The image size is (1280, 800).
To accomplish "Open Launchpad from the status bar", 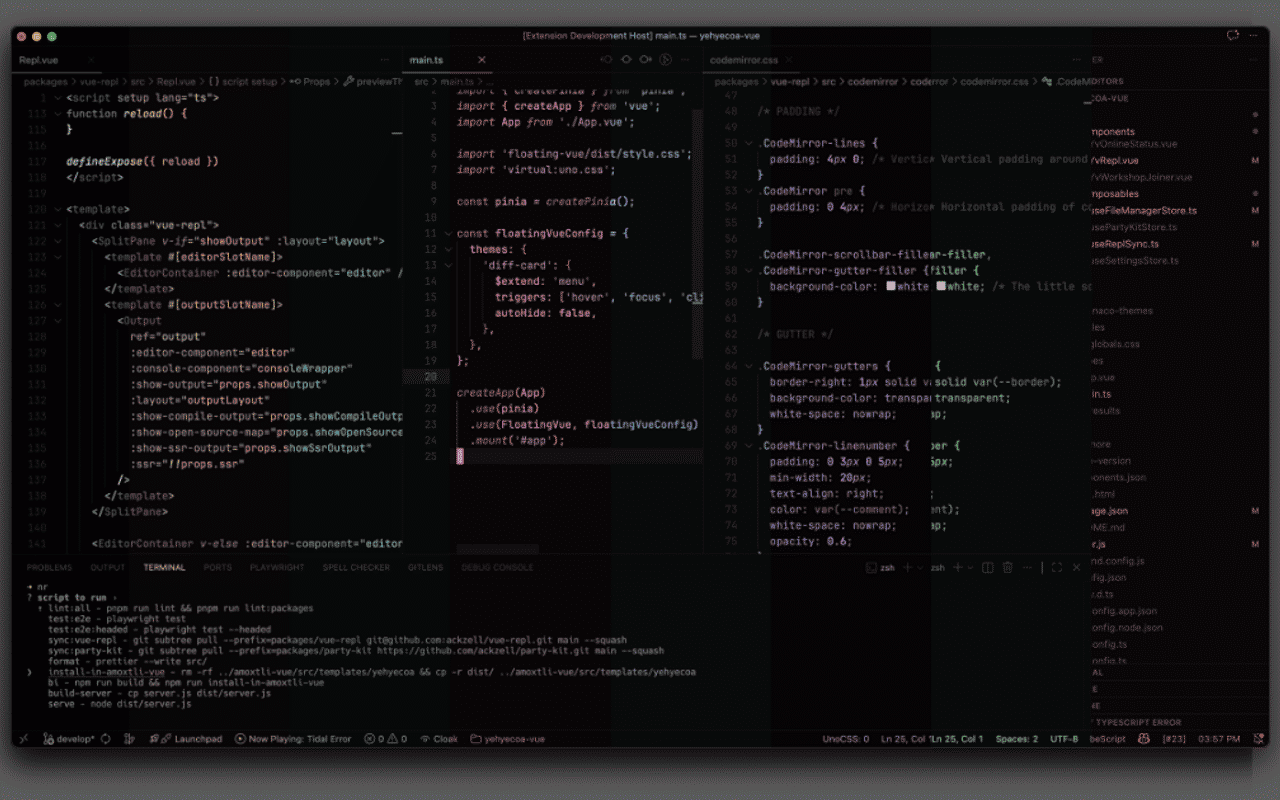I will point(185,739).
